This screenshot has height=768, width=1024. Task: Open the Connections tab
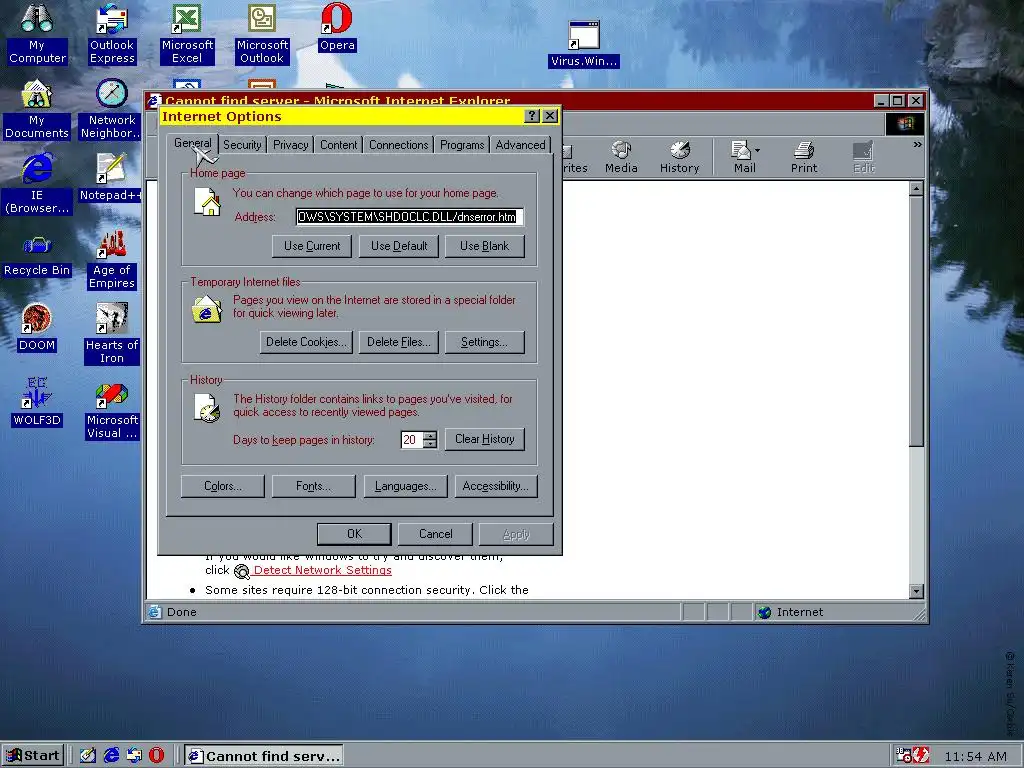tap(398, 145)
